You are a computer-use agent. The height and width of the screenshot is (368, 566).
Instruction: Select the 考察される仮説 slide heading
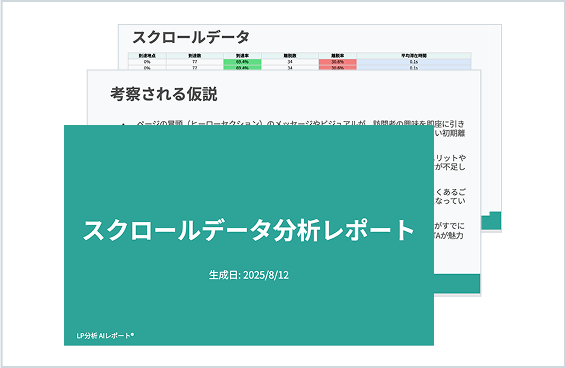pos(164,94)
